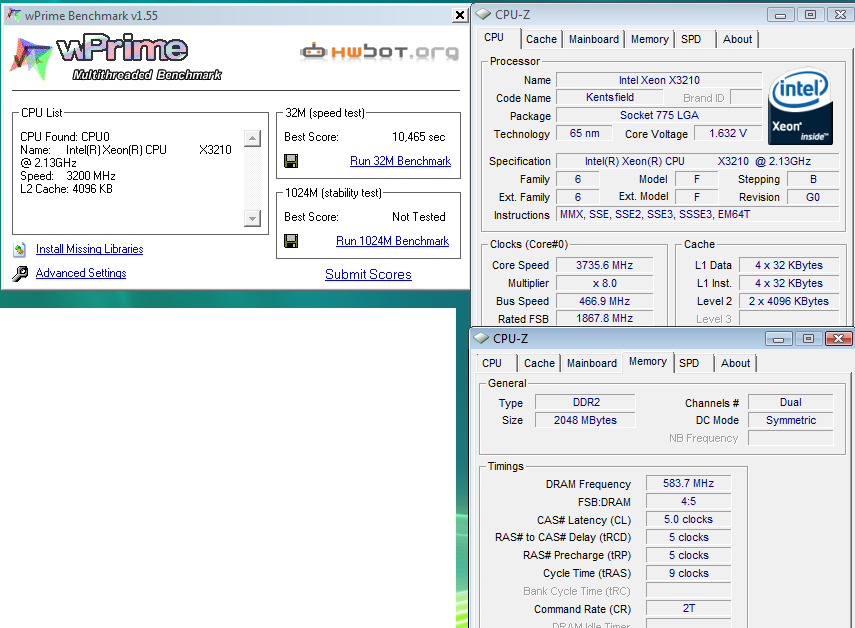Open Advanced Settings link

pos(81,273)
